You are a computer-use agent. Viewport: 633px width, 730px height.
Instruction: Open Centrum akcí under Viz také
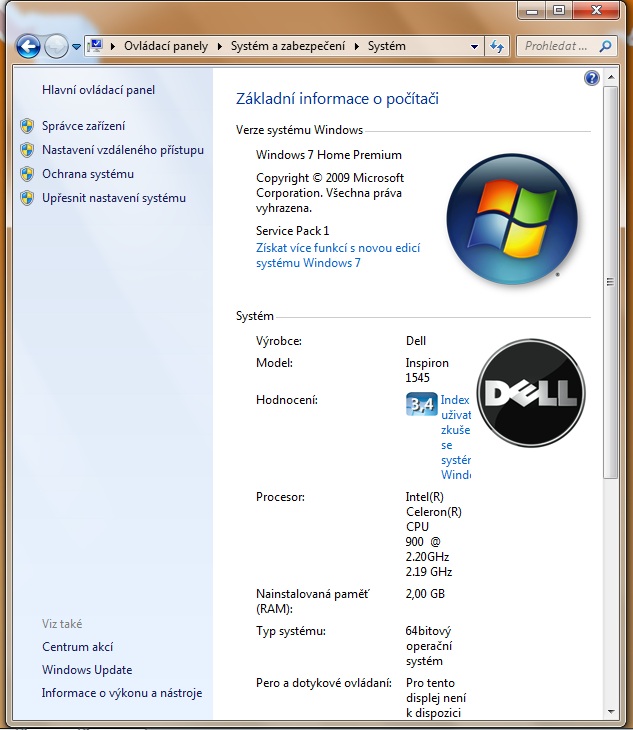tap(77, 647)
